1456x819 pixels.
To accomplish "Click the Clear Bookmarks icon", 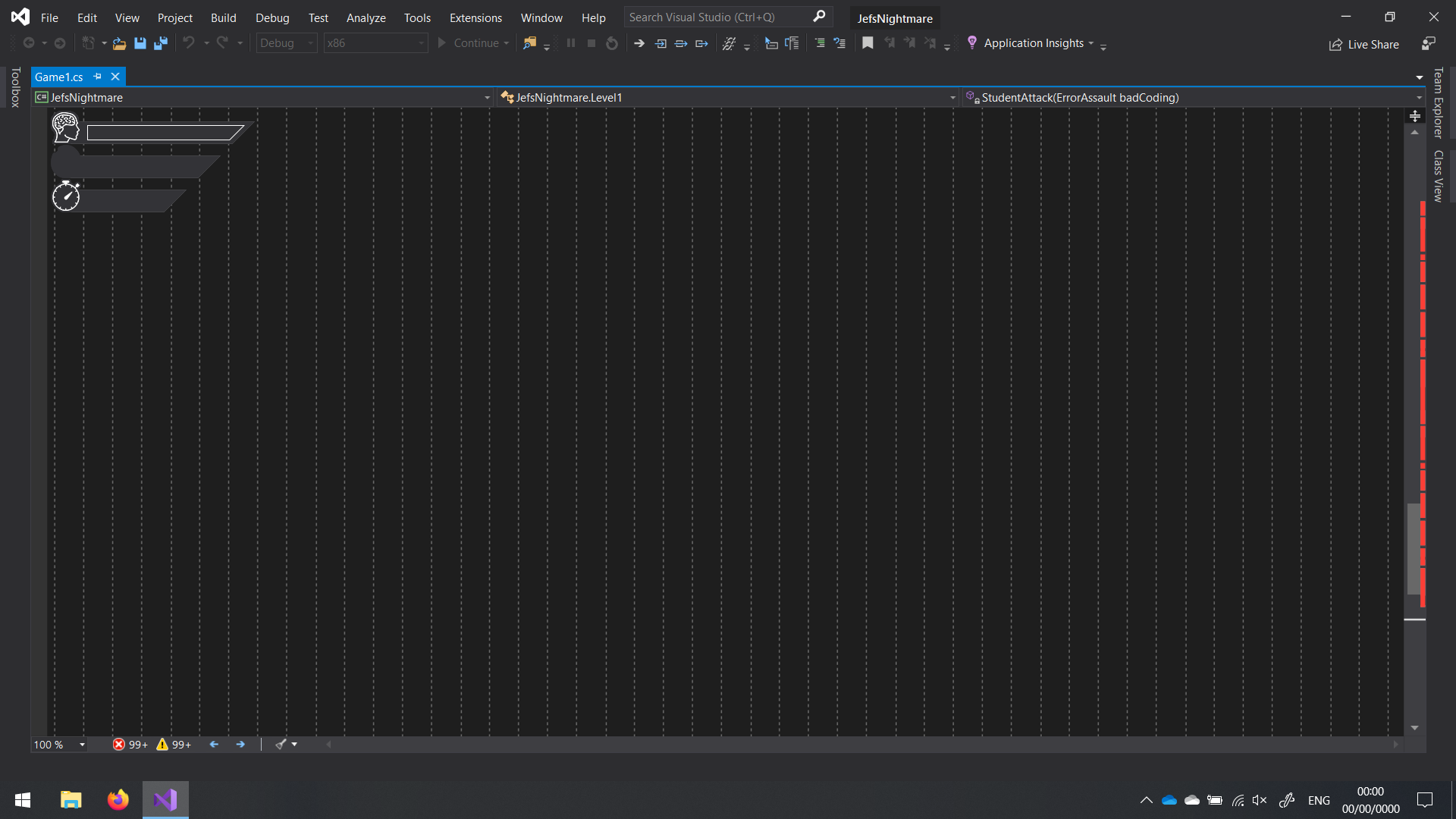I will [930, 43].
